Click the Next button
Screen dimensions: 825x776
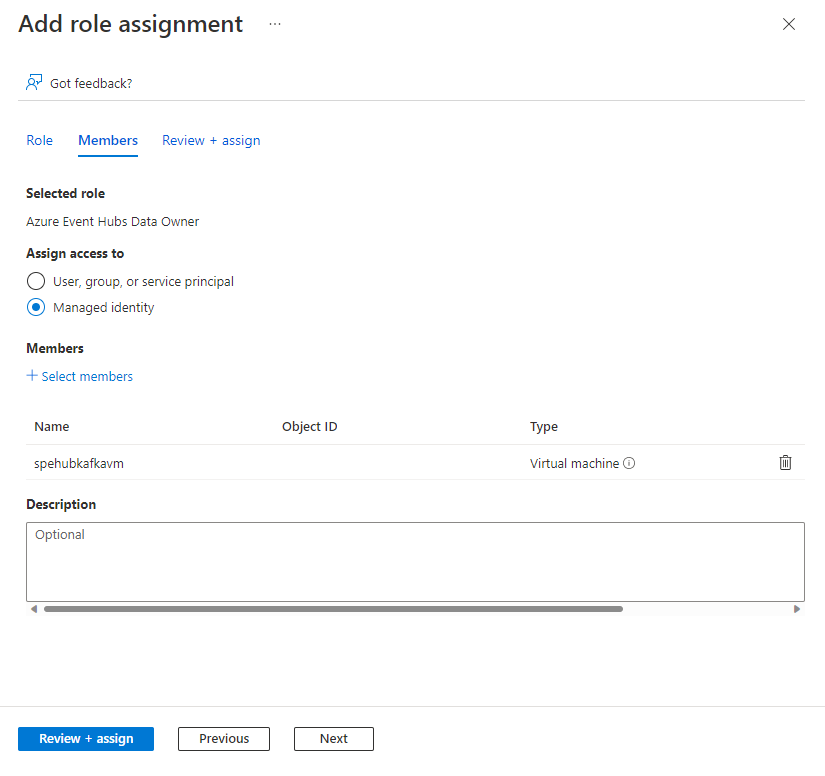pos(333,739)
